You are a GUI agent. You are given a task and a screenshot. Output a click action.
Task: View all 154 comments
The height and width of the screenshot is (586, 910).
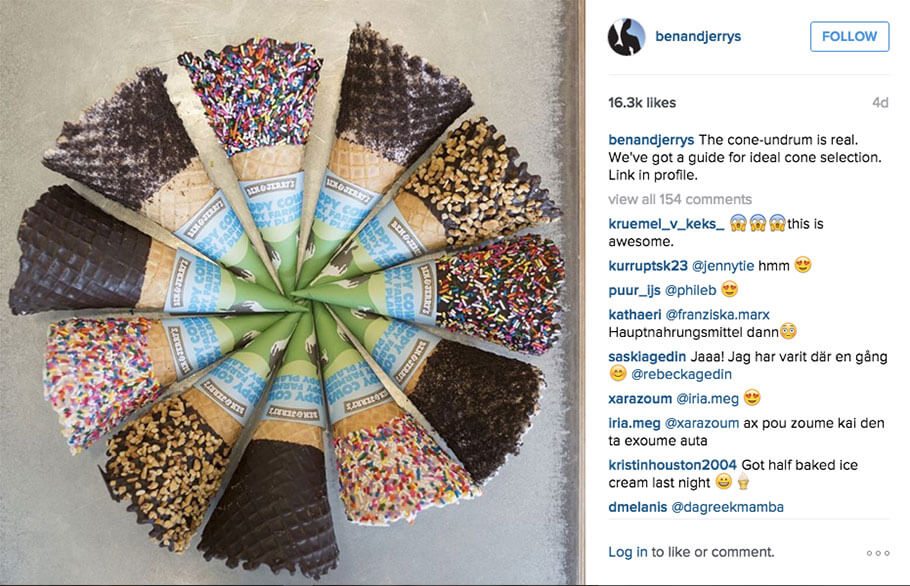coord(680,199)
